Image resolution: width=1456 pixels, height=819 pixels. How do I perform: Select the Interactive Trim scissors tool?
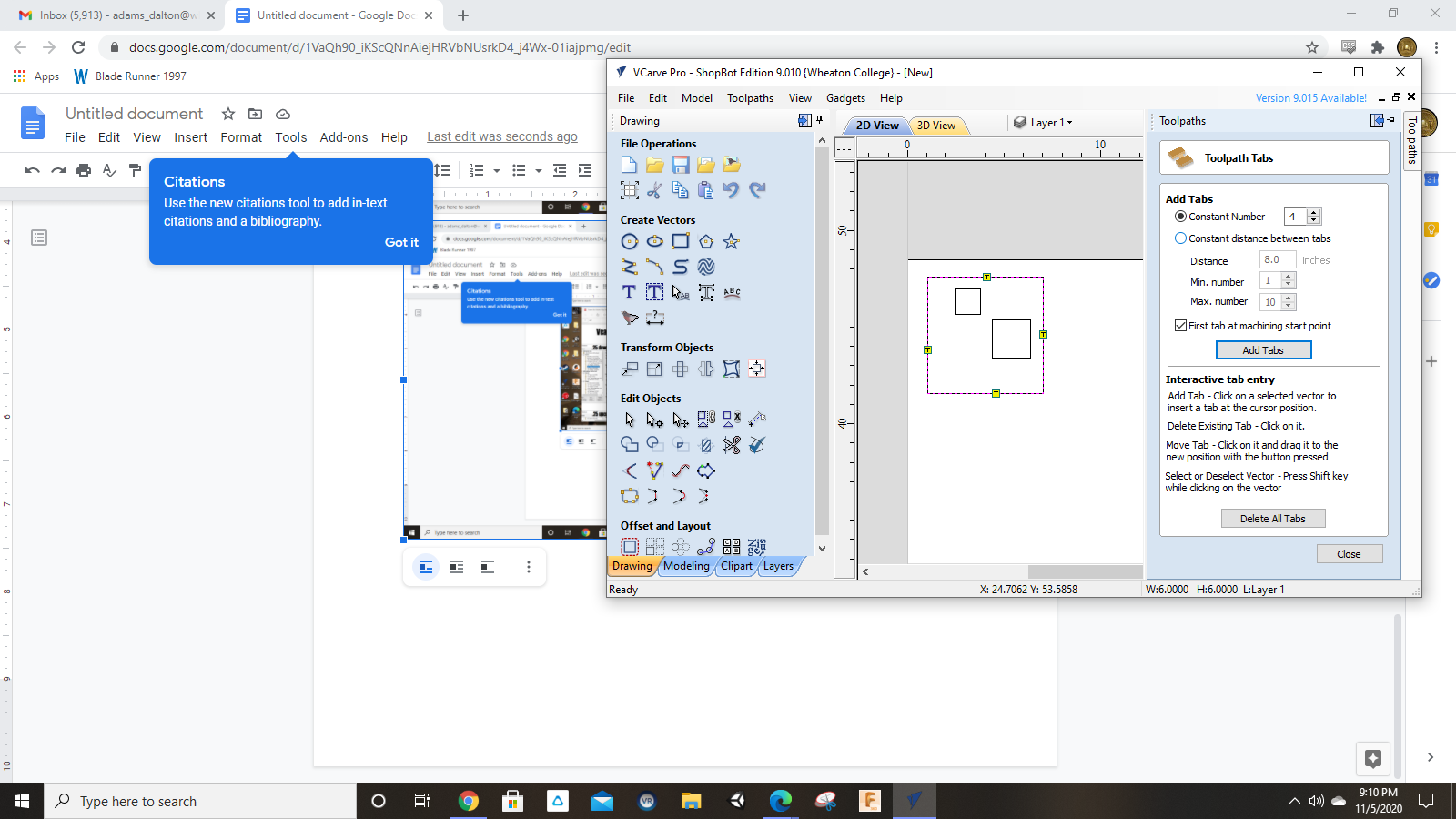point(732,445)
